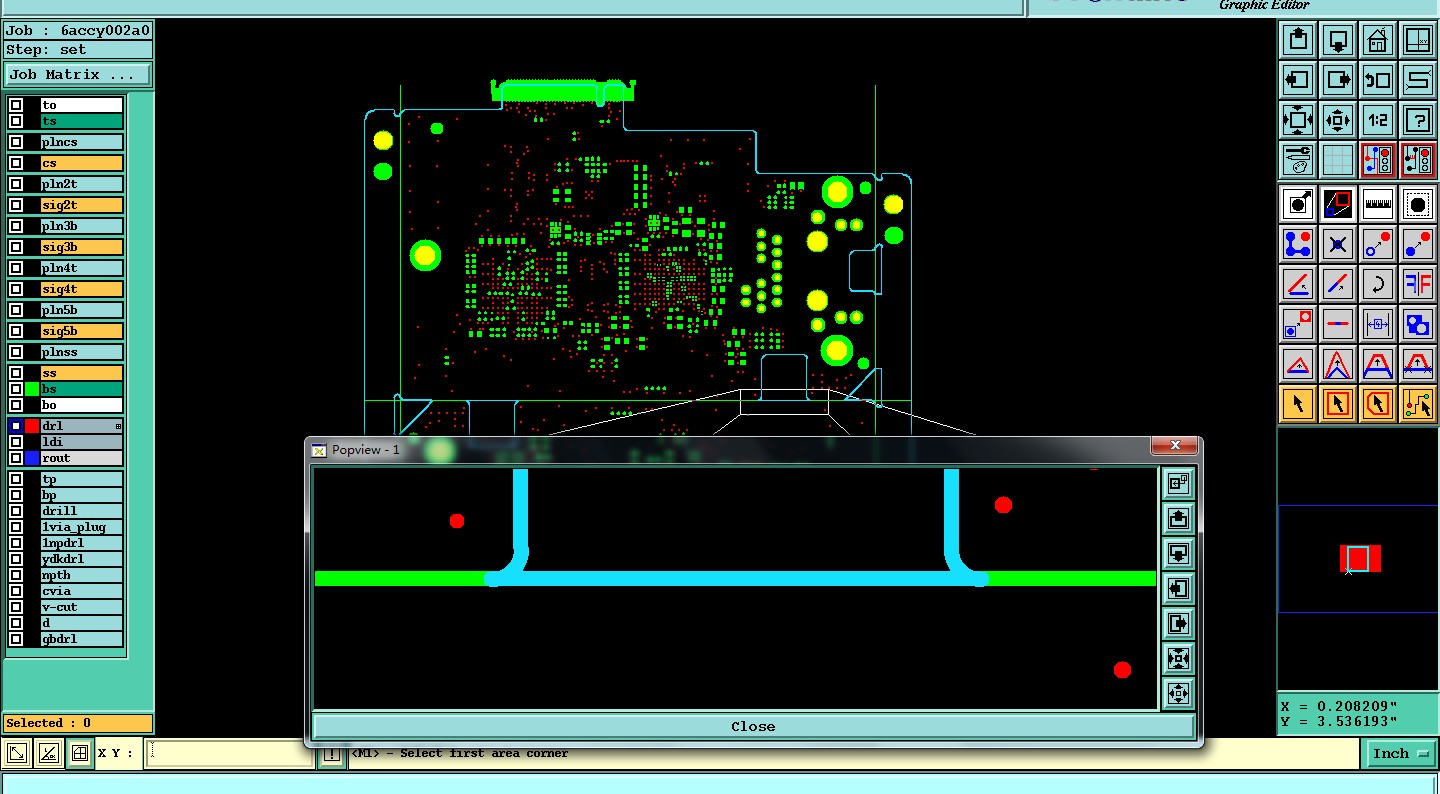Select the layer name bo

[x=81, y=405]
